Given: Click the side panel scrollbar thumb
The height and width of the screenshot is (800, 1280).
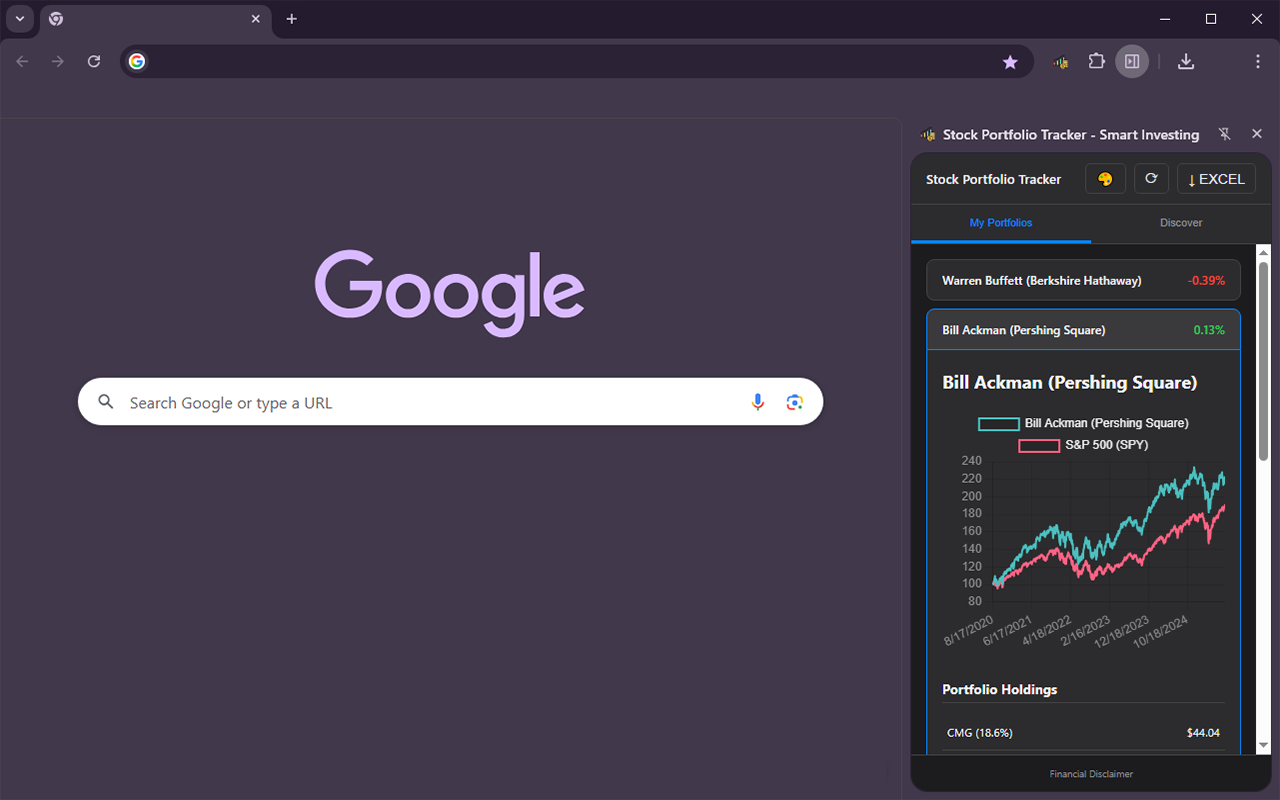Looking at the screenshot, I should coord(1263,360).
